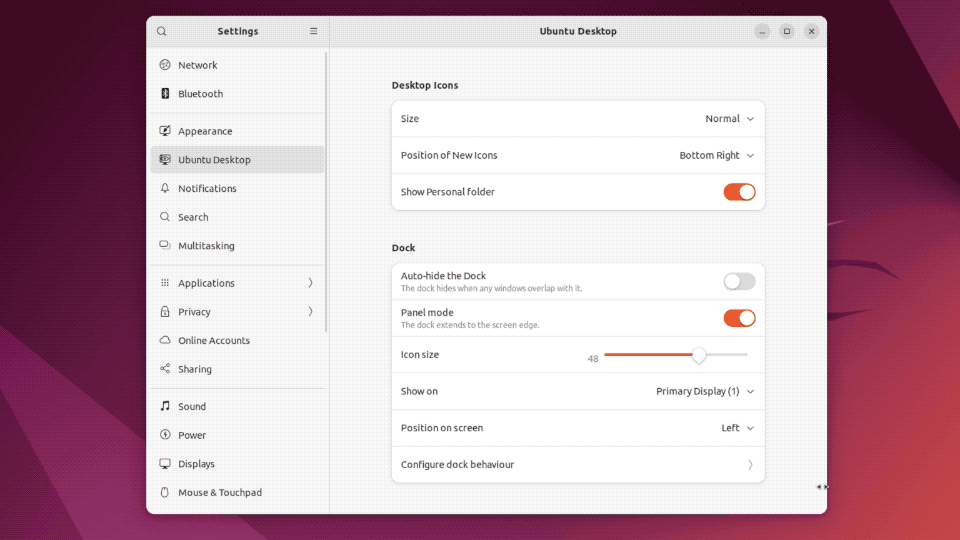960x540 pixels.
Task: Click the Icon size slider handle
Action: [x=699, y=355]
